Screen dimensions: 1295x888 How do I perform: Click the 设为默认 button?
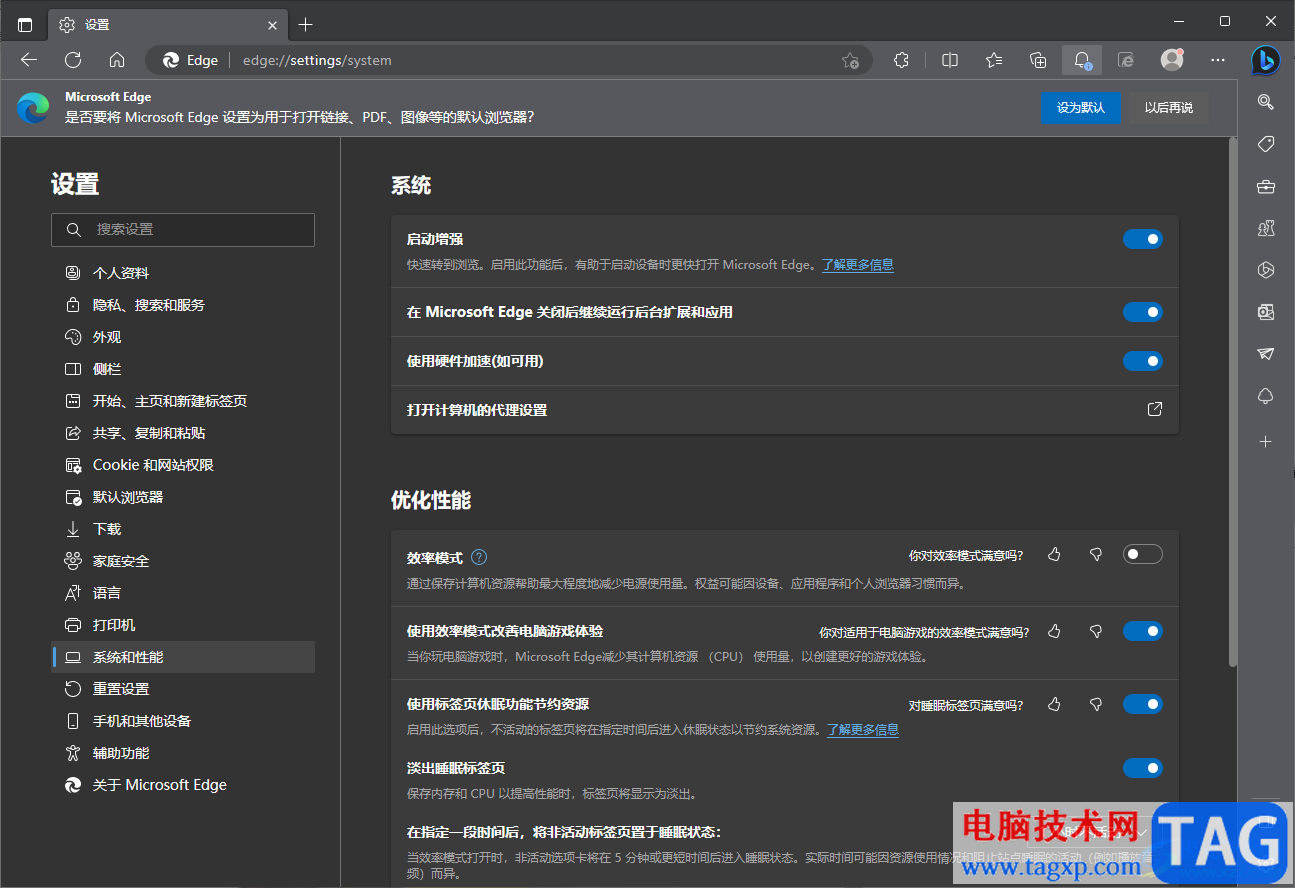[x=1081, y=108]
